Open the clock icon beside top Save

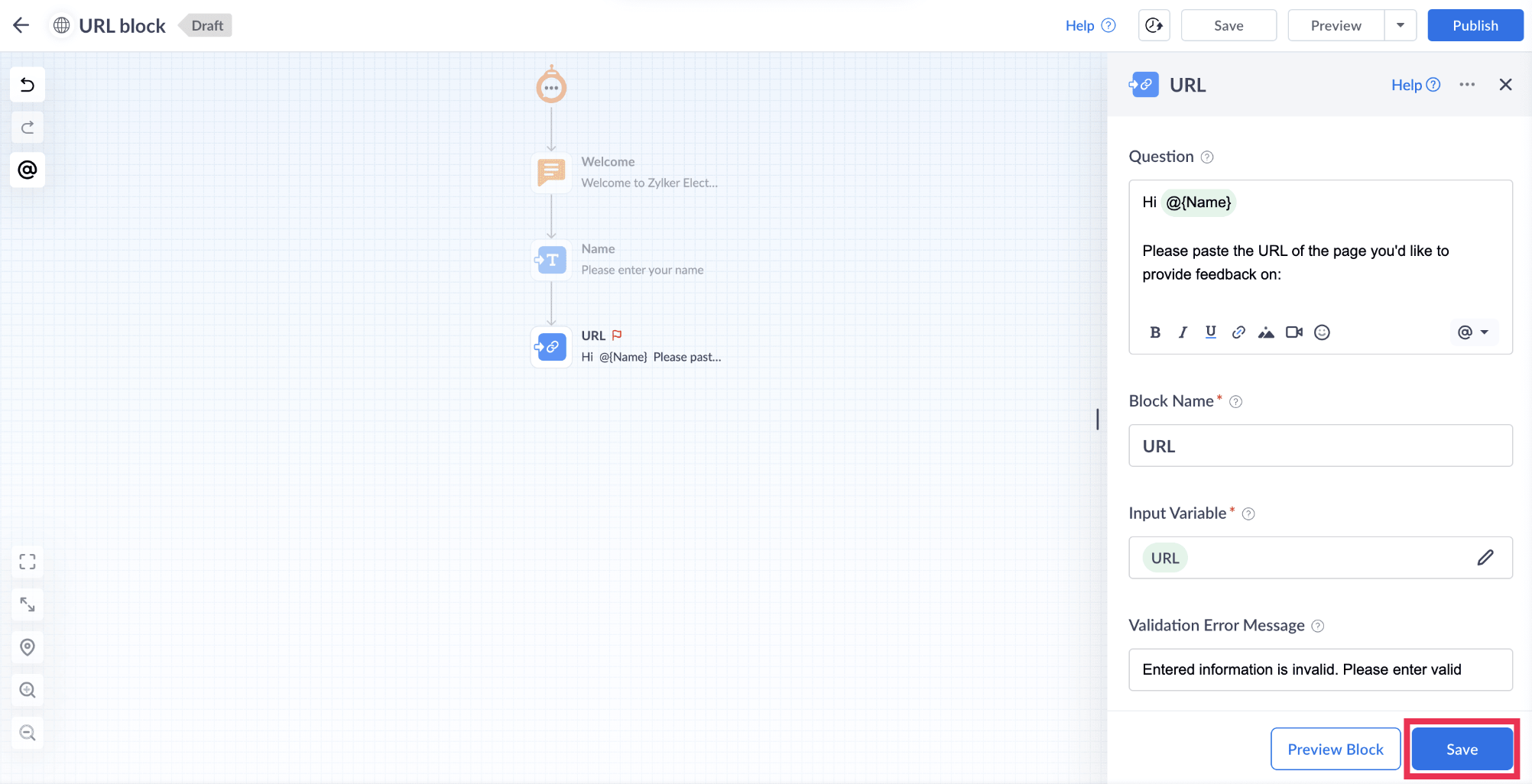[1154, 25]
